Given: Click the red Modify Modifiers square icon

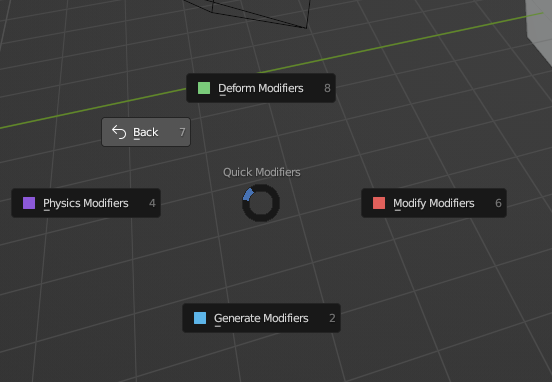Looking at the screenshot, I should click(x=379, y=203).
